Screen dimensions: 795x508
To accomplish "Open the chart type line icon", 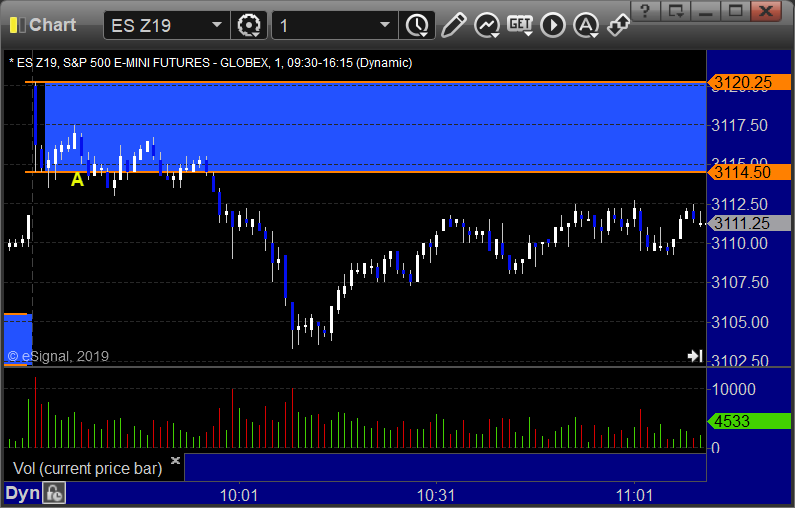I will (x=487, y=25).
